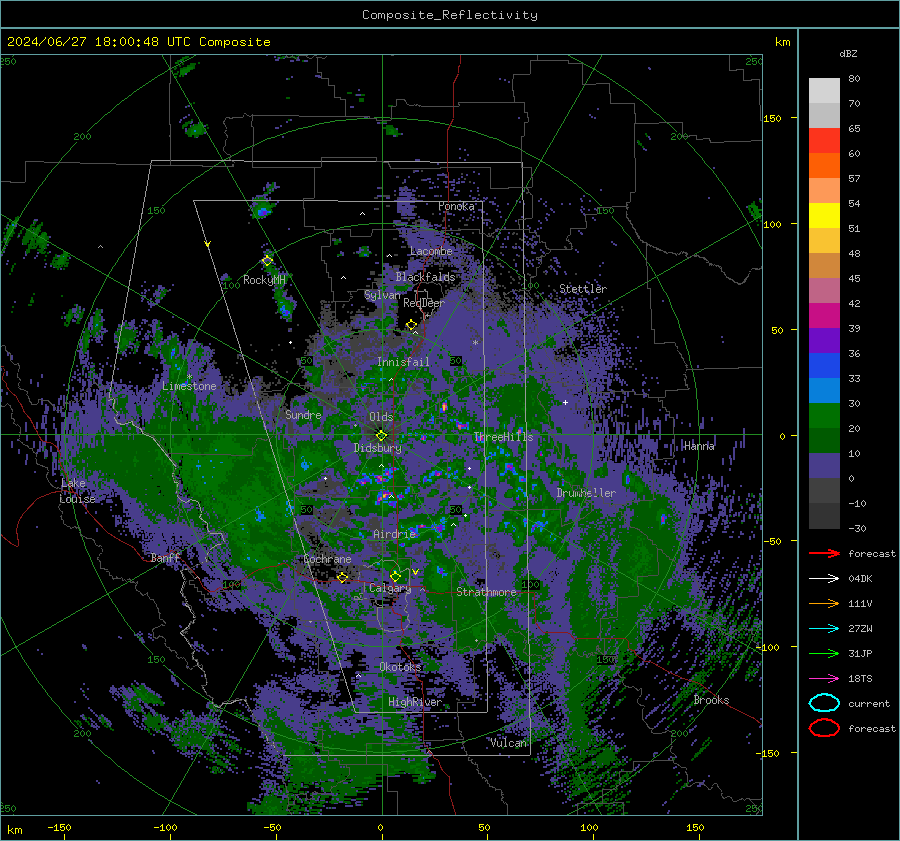Image resolution: width=900 pixels, height=841 pixels.
Task: Select the red 60-65 dBZ color swatch
Action: (x=824, y=141)
